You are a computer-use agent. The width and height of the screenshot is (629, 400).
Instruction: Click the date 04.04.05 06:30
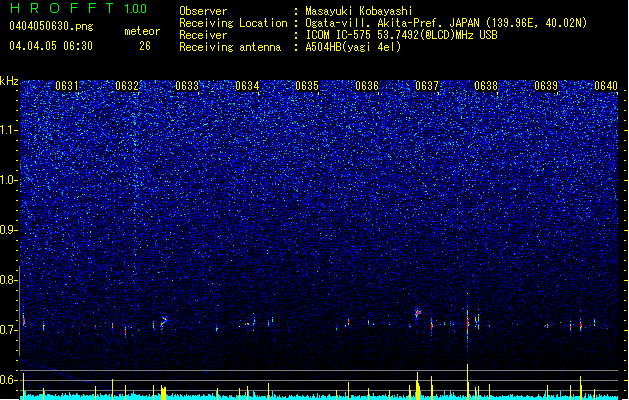click(x=51, y=46)
